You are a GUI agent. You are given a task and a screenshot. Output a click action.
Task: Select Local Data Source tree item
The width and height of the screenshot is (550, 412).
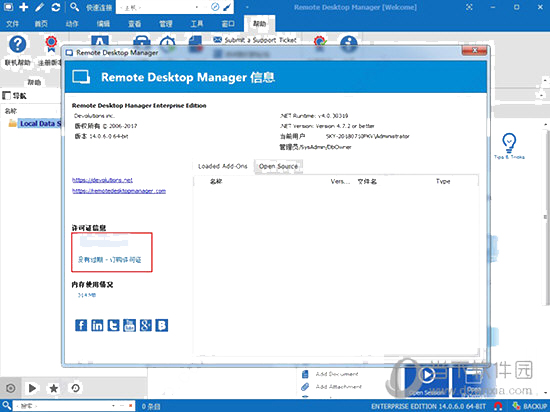tap(35, 123)
